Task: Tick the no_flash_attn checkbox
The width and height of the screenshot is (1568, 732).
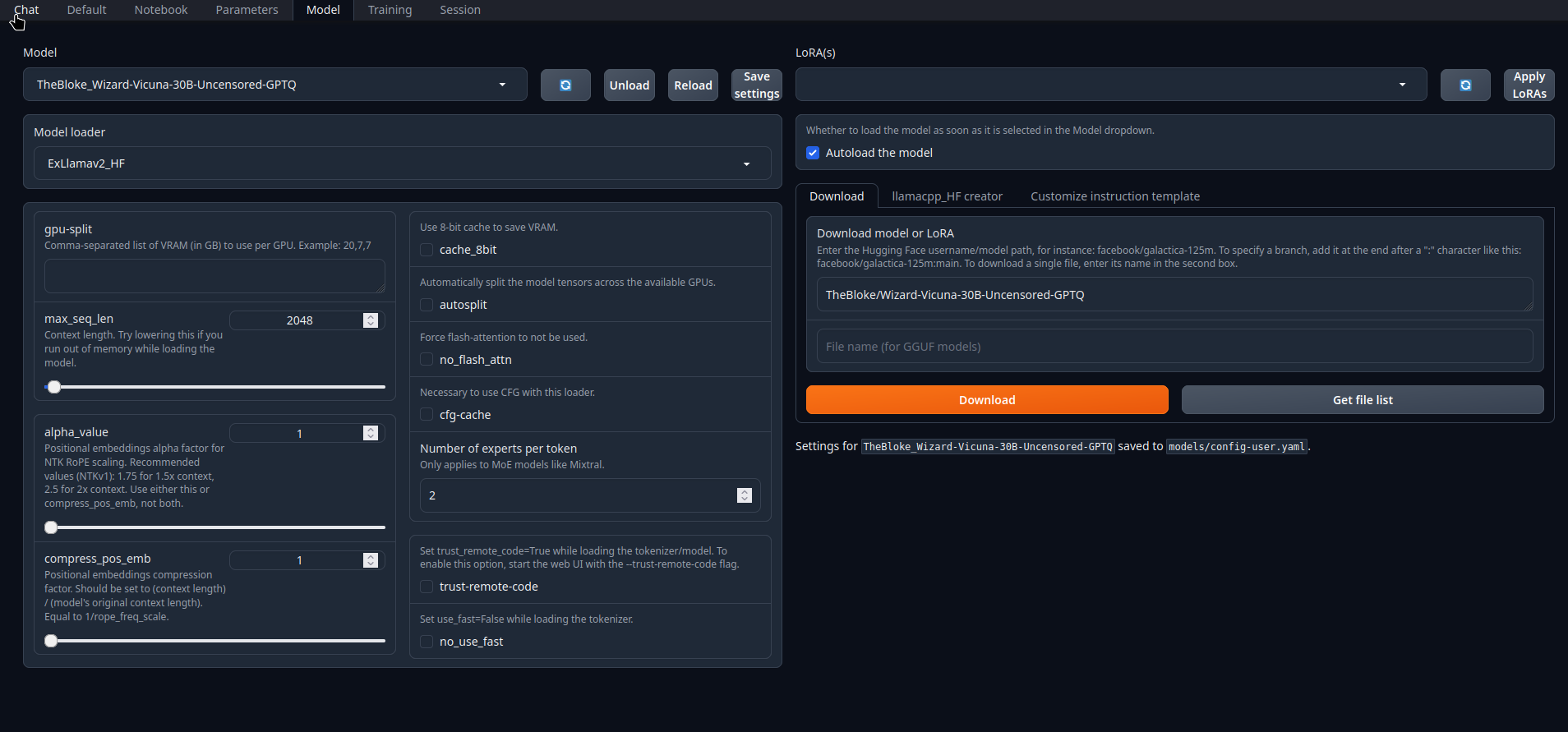Action: click(x=427, y=360)
